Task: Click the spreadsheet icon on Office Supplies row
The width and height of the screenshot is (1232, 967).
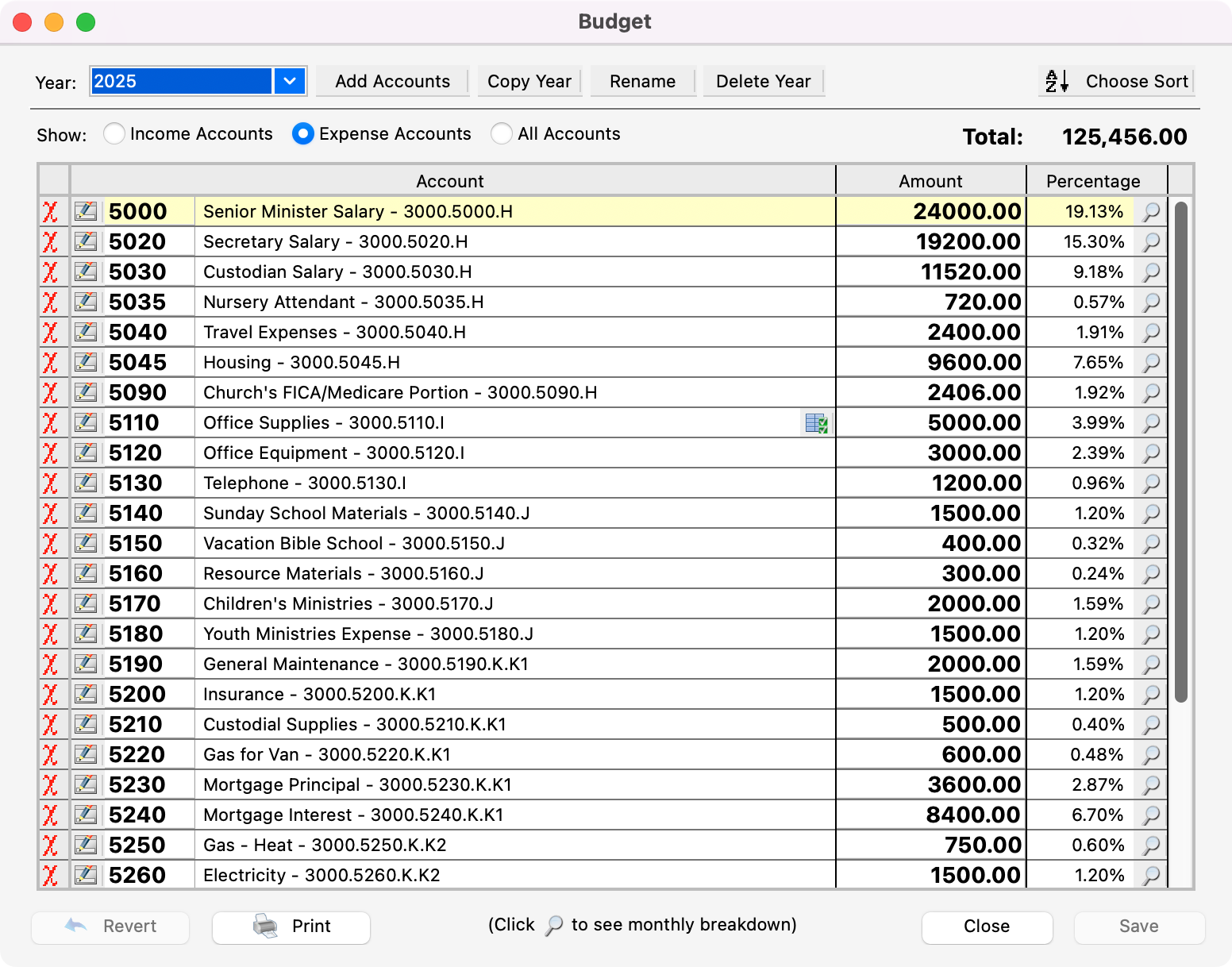Action: 816,423
